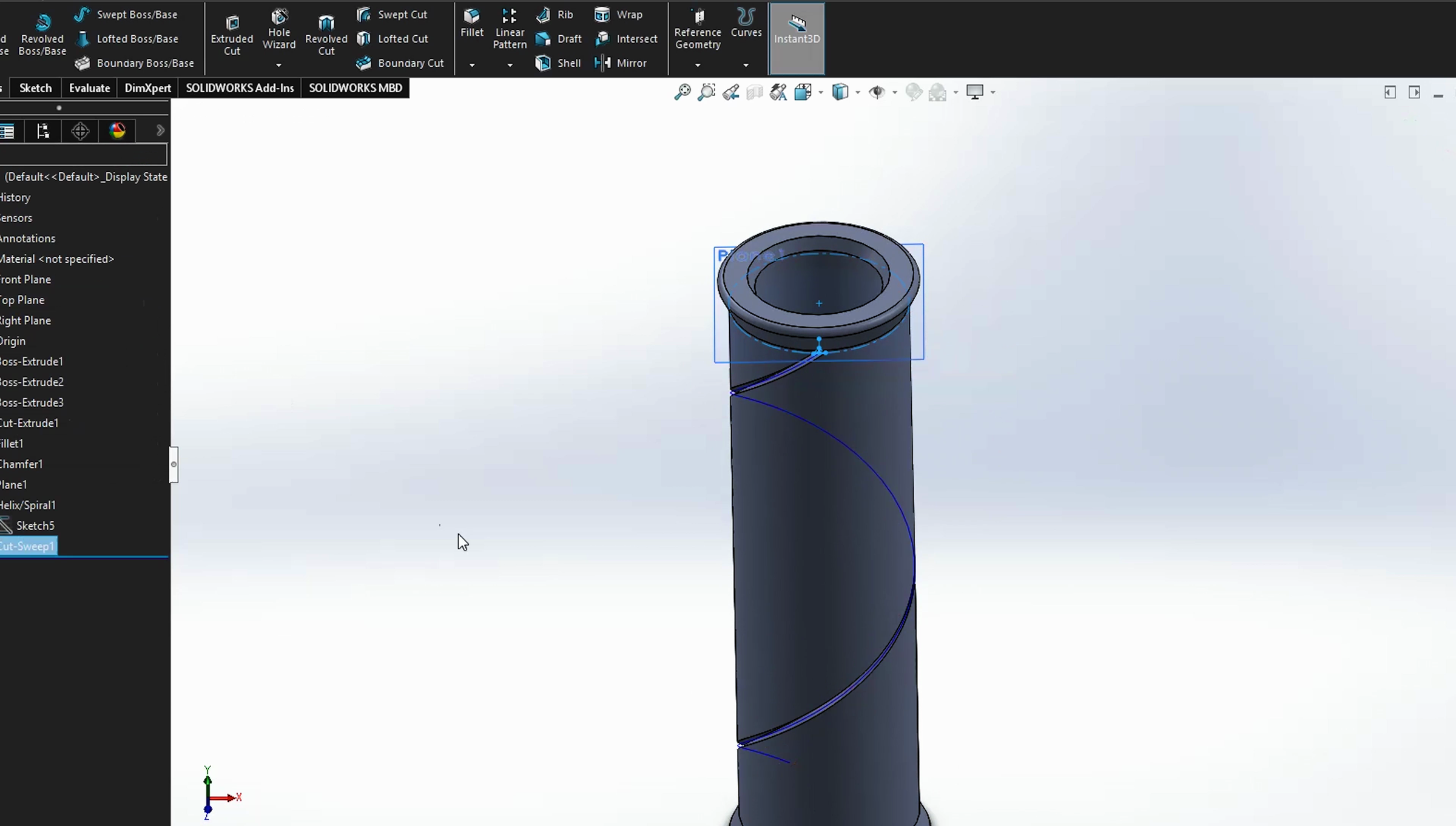Select Helix/Spiral1 in the feature tree
Viewport: 1456px width, 826px height.
click(x=28, y=504)
